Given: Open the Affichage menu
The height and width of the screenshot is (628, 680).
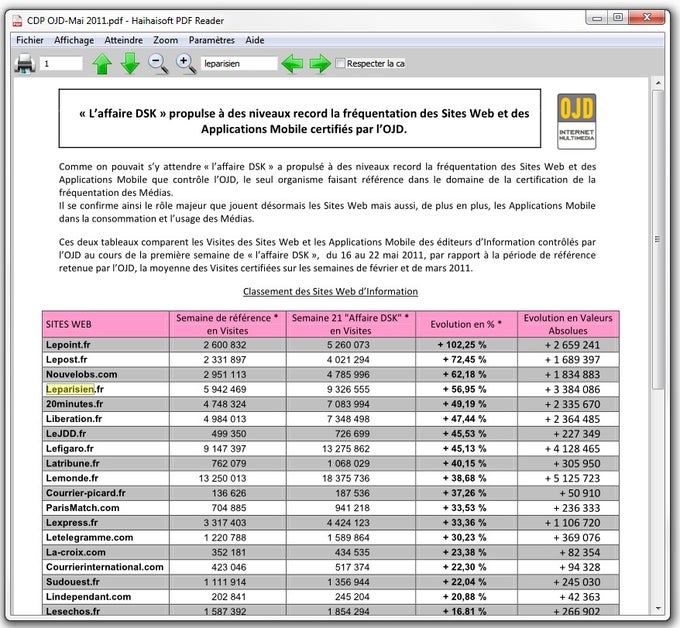Looking at the screenshot, I should pyautogui.click(x=74, y=40).
